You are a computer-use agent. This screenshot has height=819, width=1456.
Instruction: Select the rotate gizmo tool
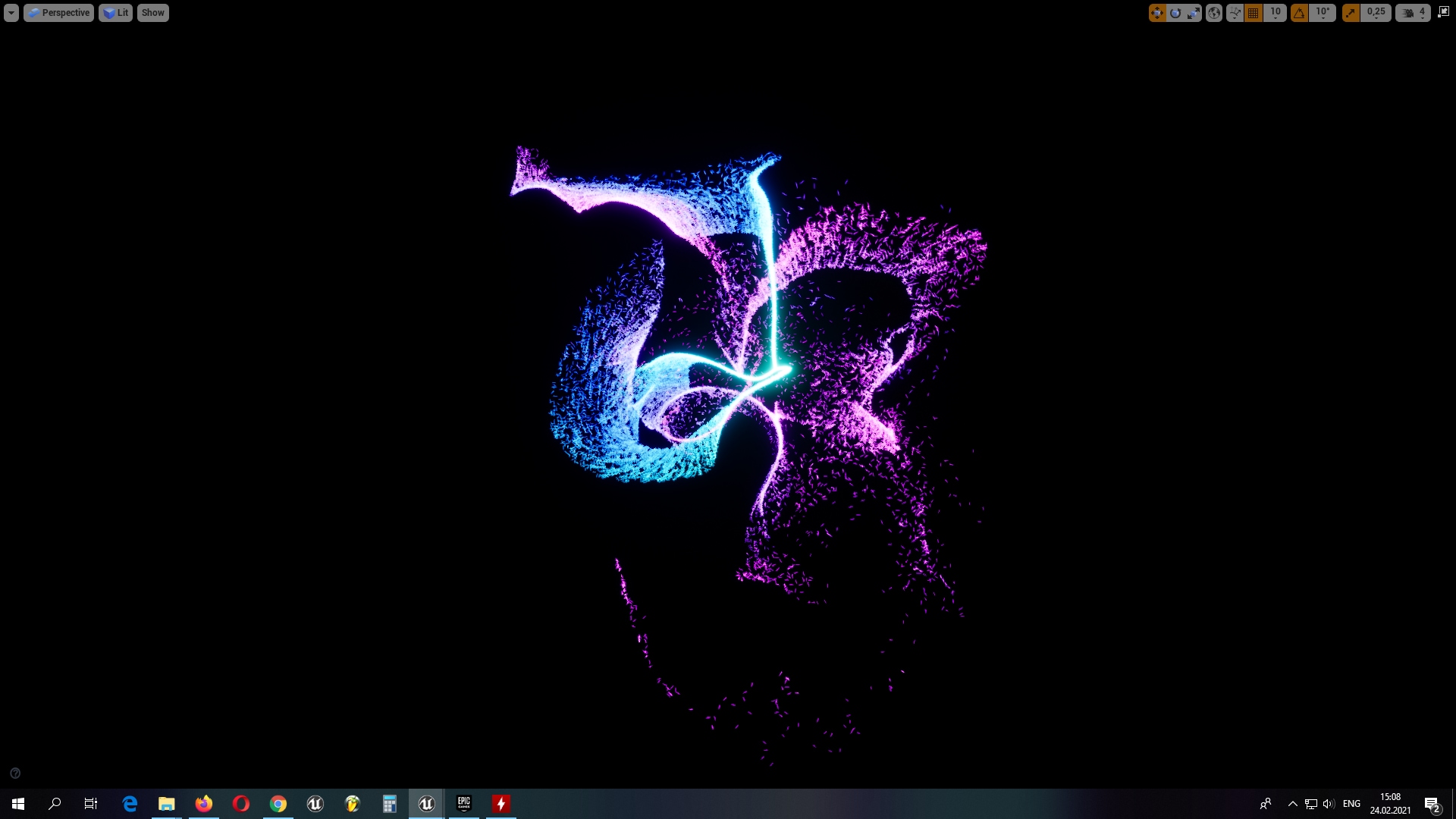[x=1175, y=13]
